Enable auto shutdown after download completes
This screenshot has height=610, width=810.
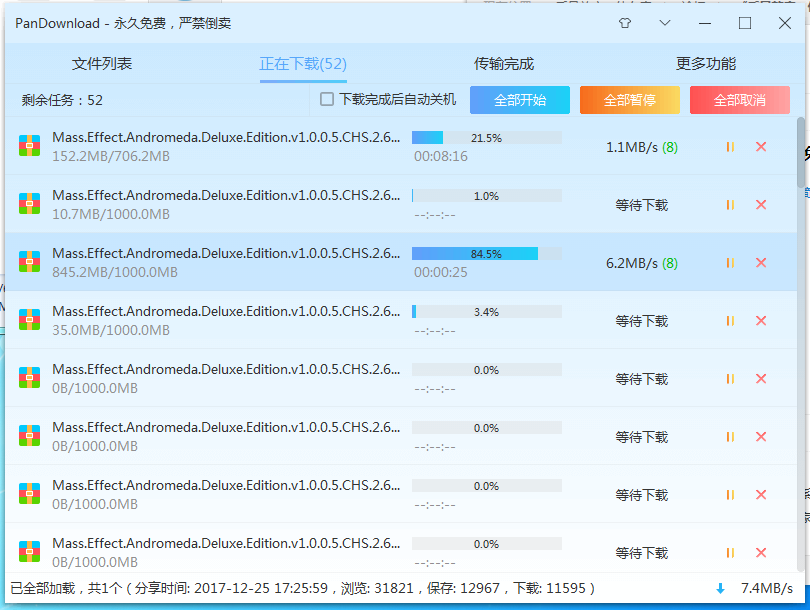[x=326, y=99]
